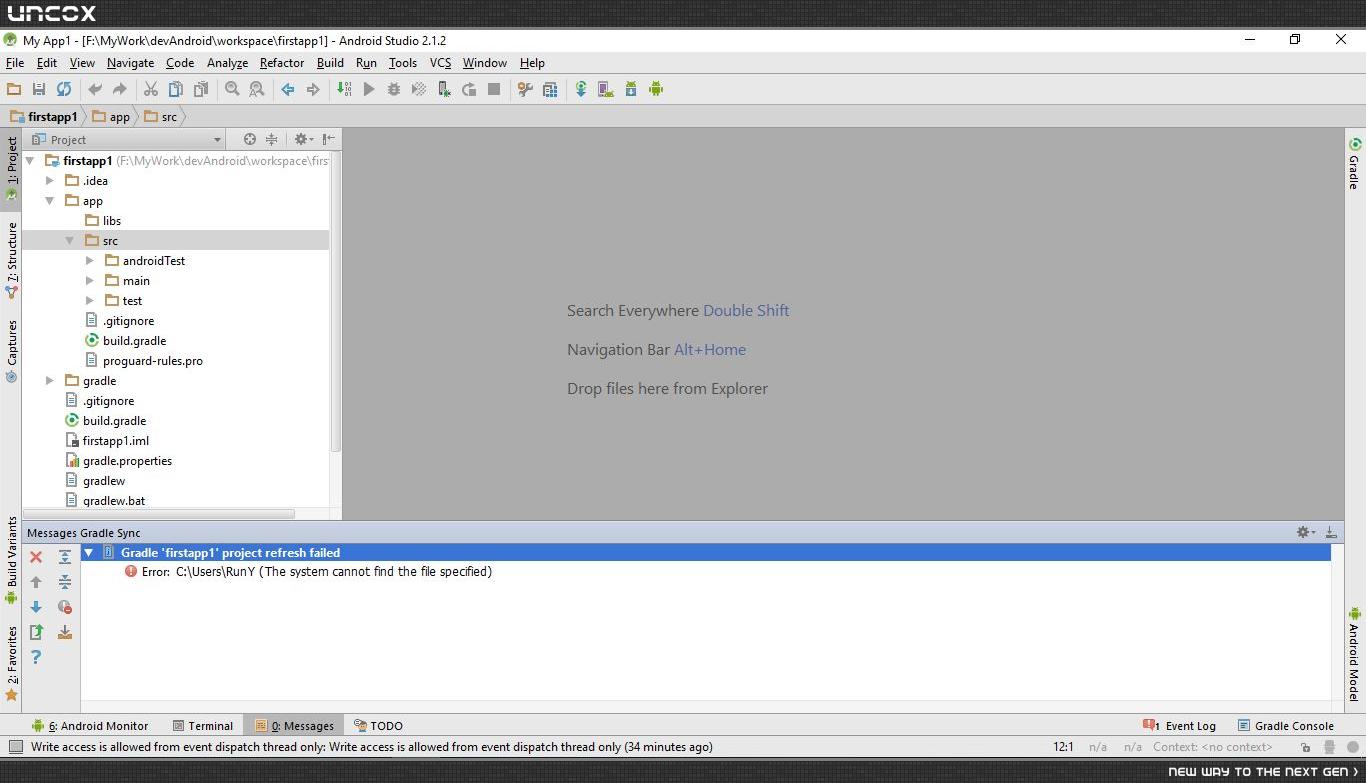
Task: Close the Messages panel with red X
Action: 36,557
